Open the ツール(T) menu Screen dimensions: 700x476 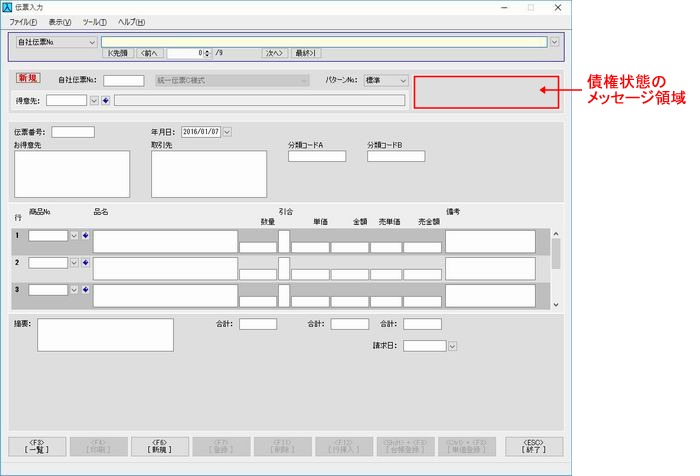95,21
